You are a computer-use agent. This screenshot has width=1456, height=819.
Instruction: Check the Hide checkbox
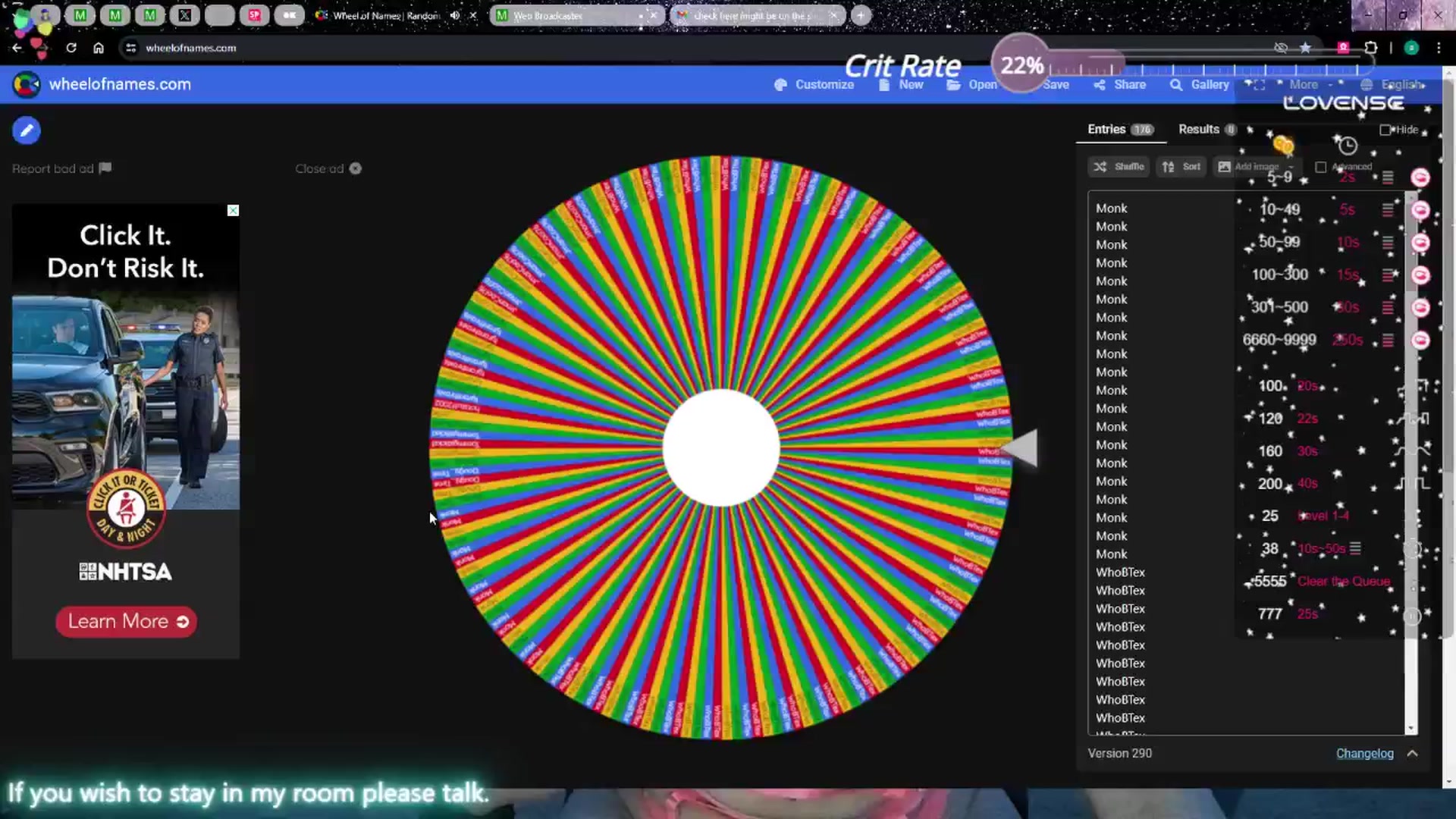[1385, 130]
